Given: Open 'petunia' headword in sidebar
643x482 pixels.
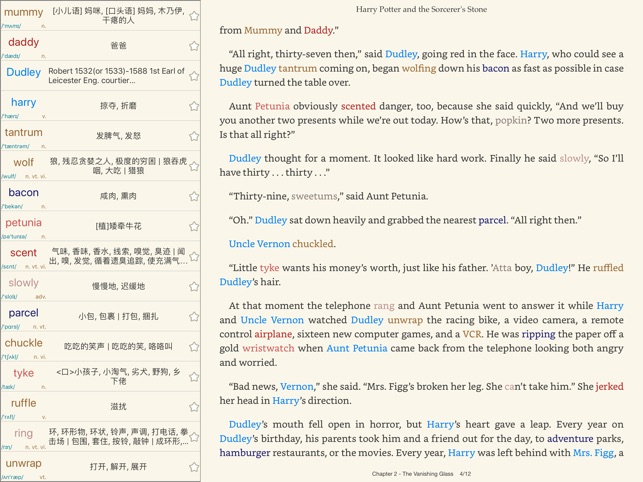Looking at the screenshot, I should [23, 223].
